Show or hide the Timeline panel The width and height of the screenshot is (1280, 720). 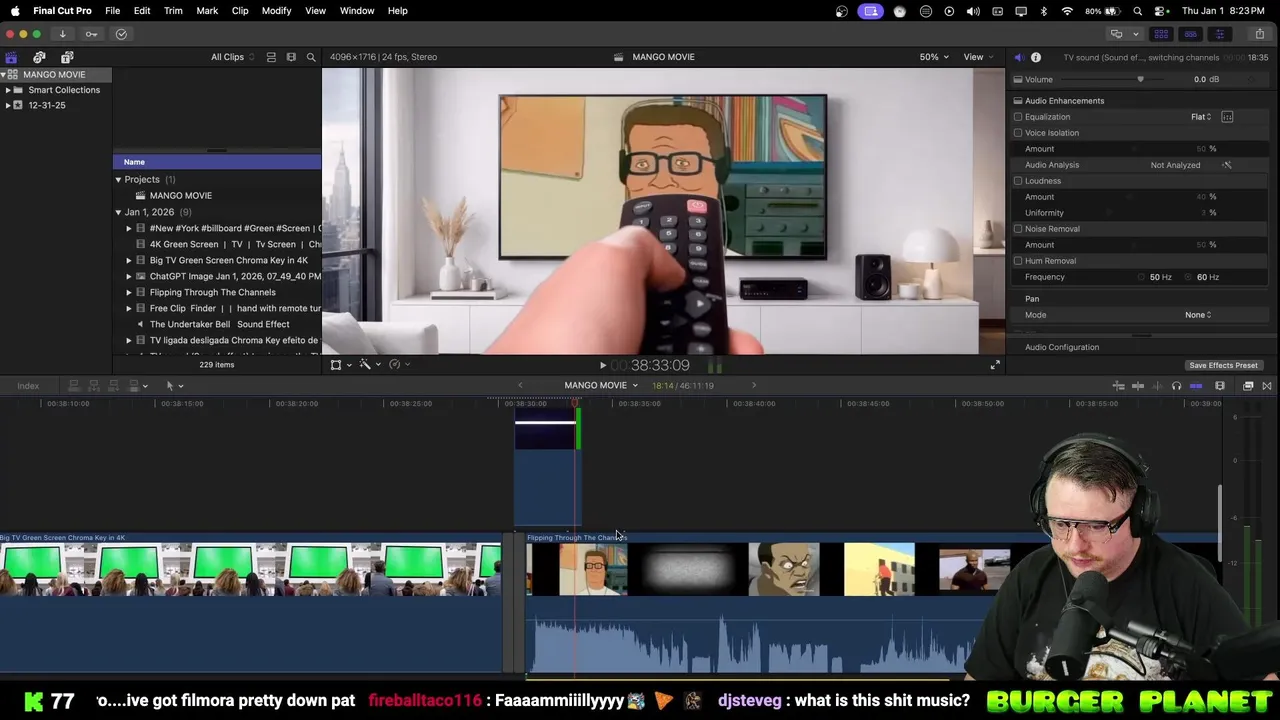coord(1190,34)
